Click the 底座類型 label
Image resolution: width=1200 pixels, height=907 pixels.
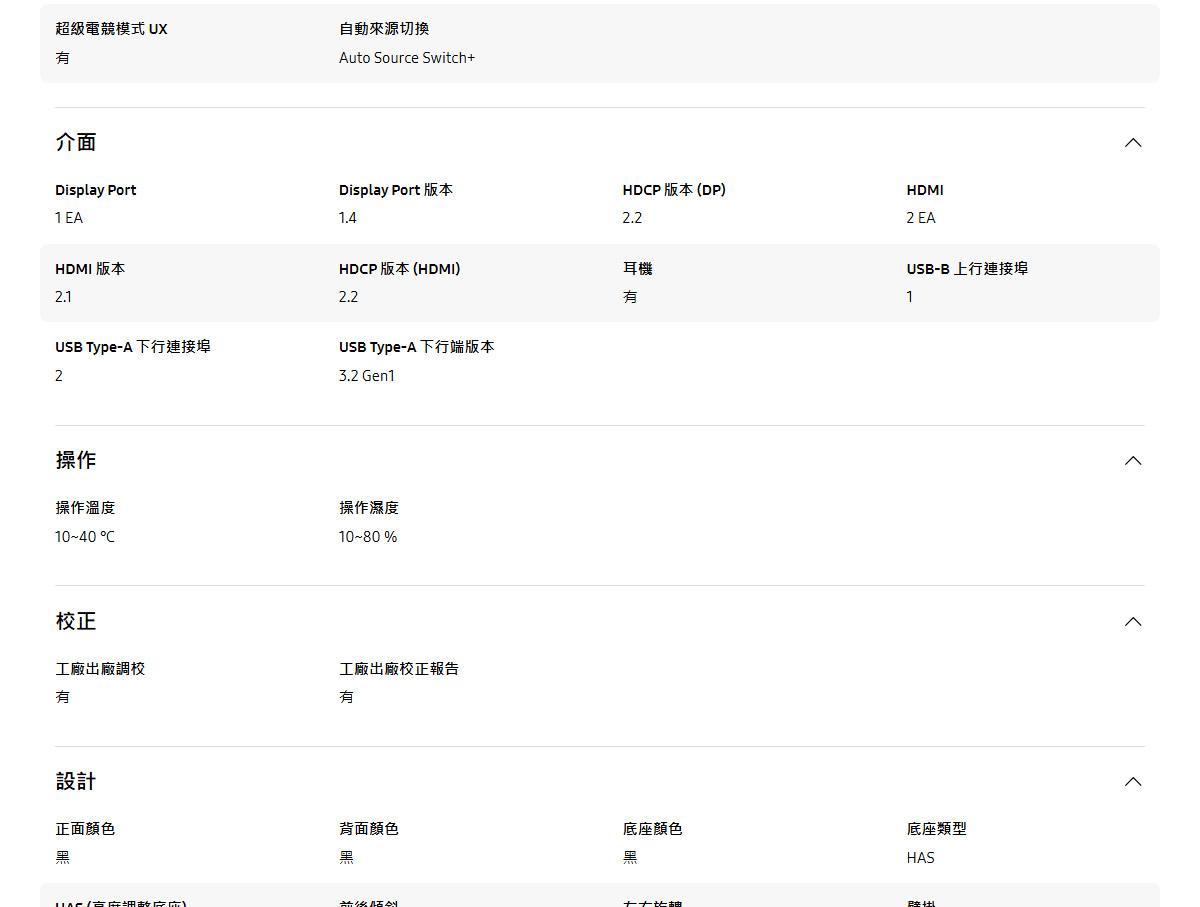pos(936,829)
